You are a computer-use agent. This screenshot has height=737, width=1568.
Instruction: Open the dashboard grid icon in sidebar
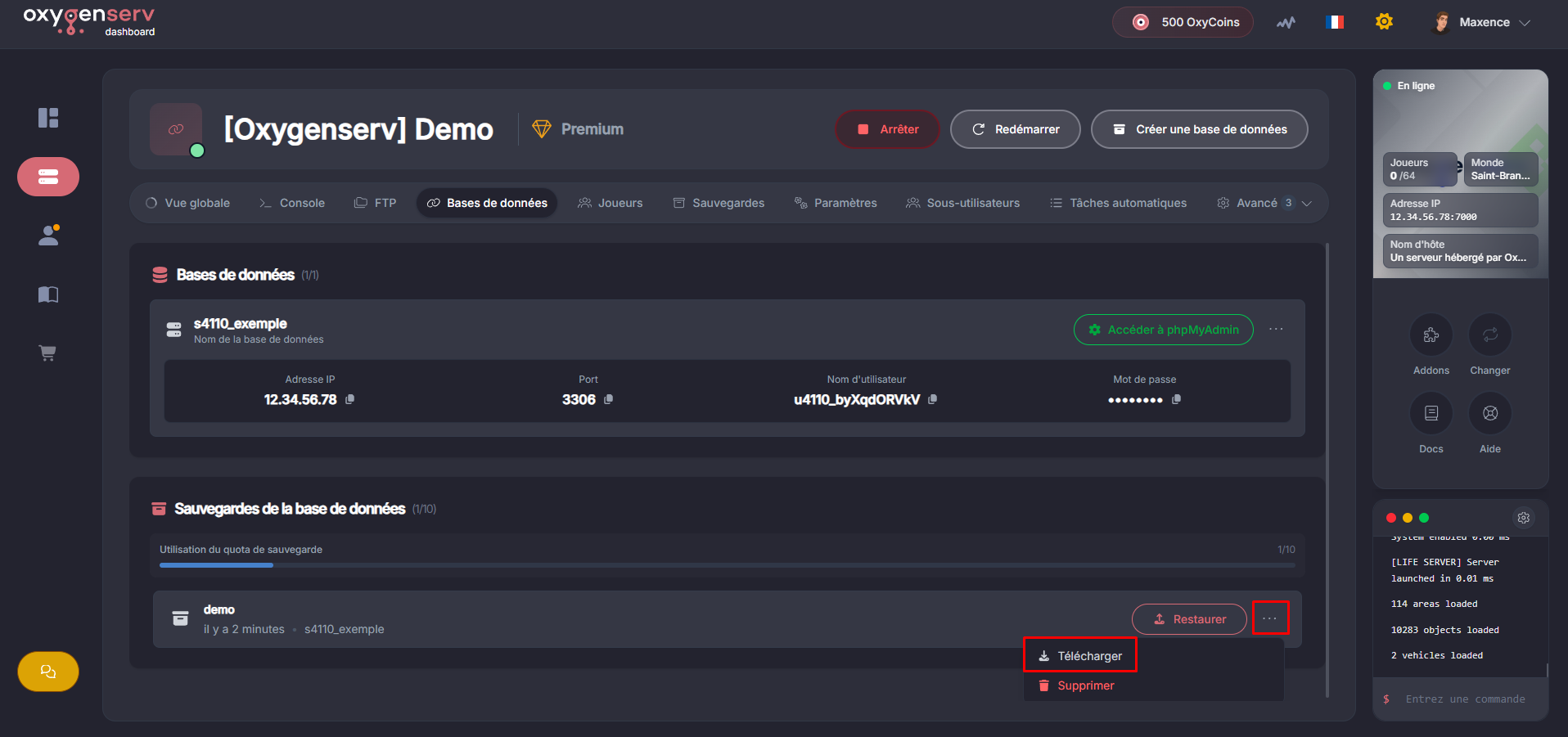[x=48, y=118]
